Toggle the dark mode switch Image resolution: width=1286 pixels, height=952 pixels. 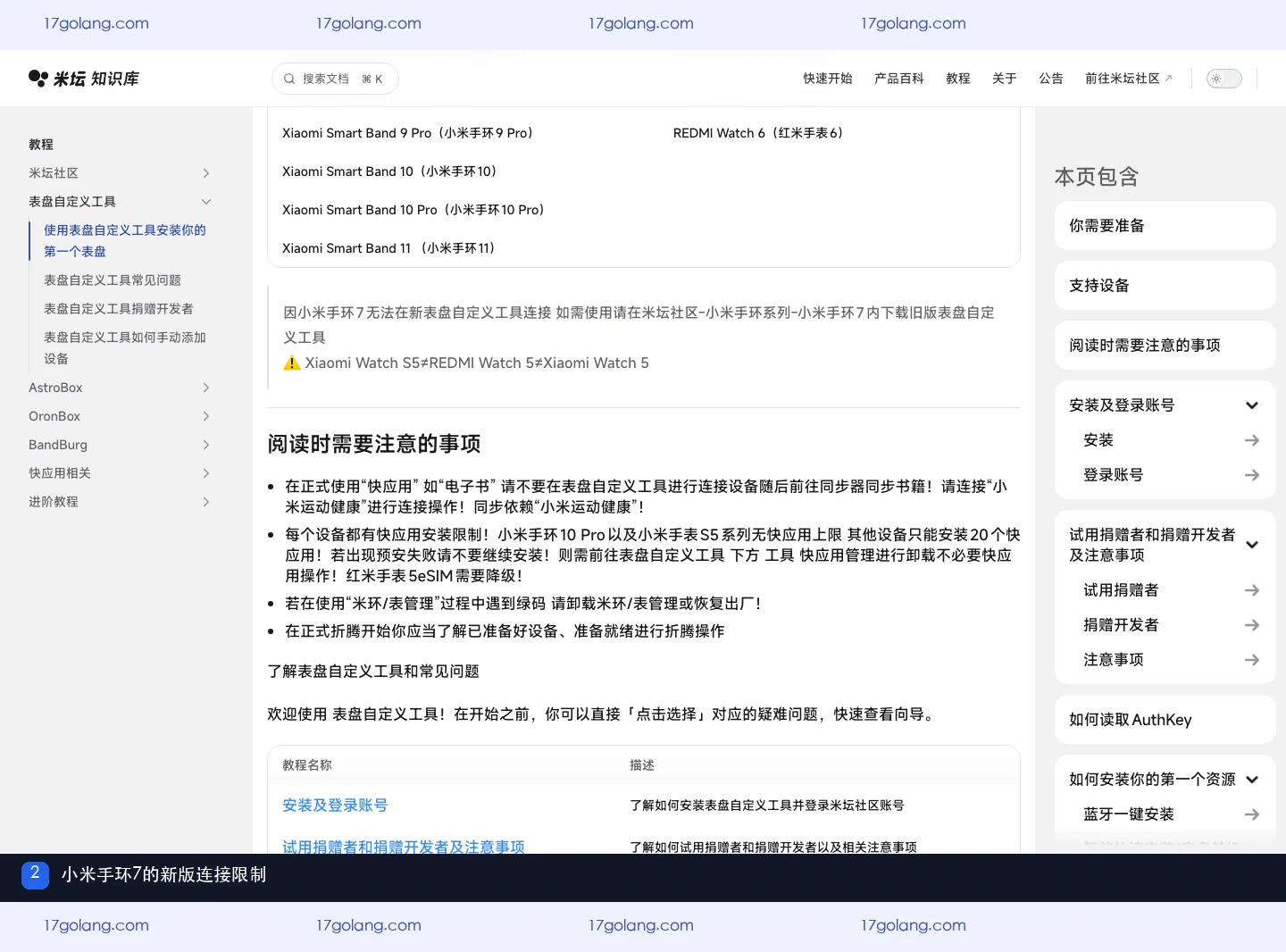click(1223, 79)
